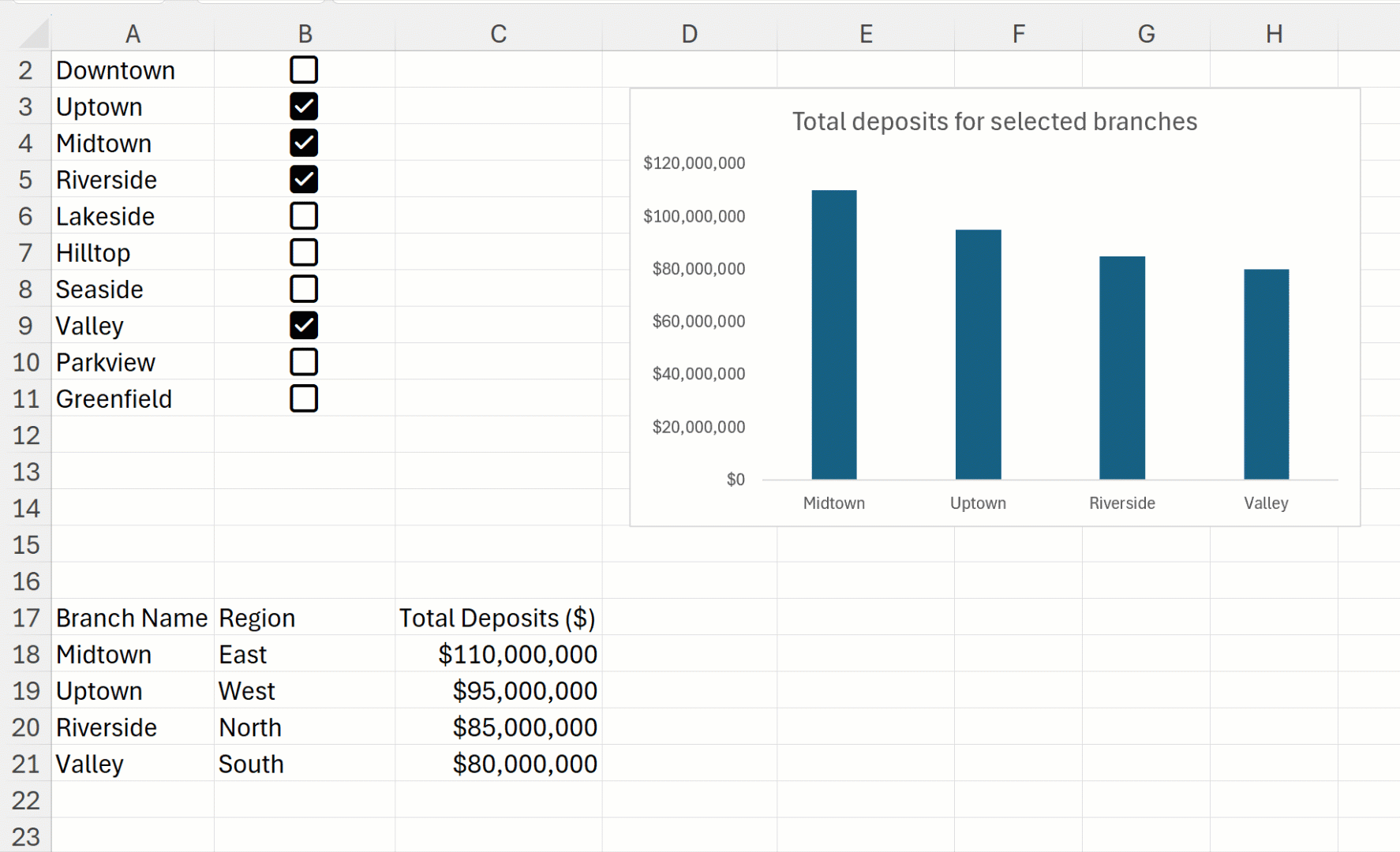
Task: Check the Downtown branch checkbox
Action: click(x=304, y=70)
